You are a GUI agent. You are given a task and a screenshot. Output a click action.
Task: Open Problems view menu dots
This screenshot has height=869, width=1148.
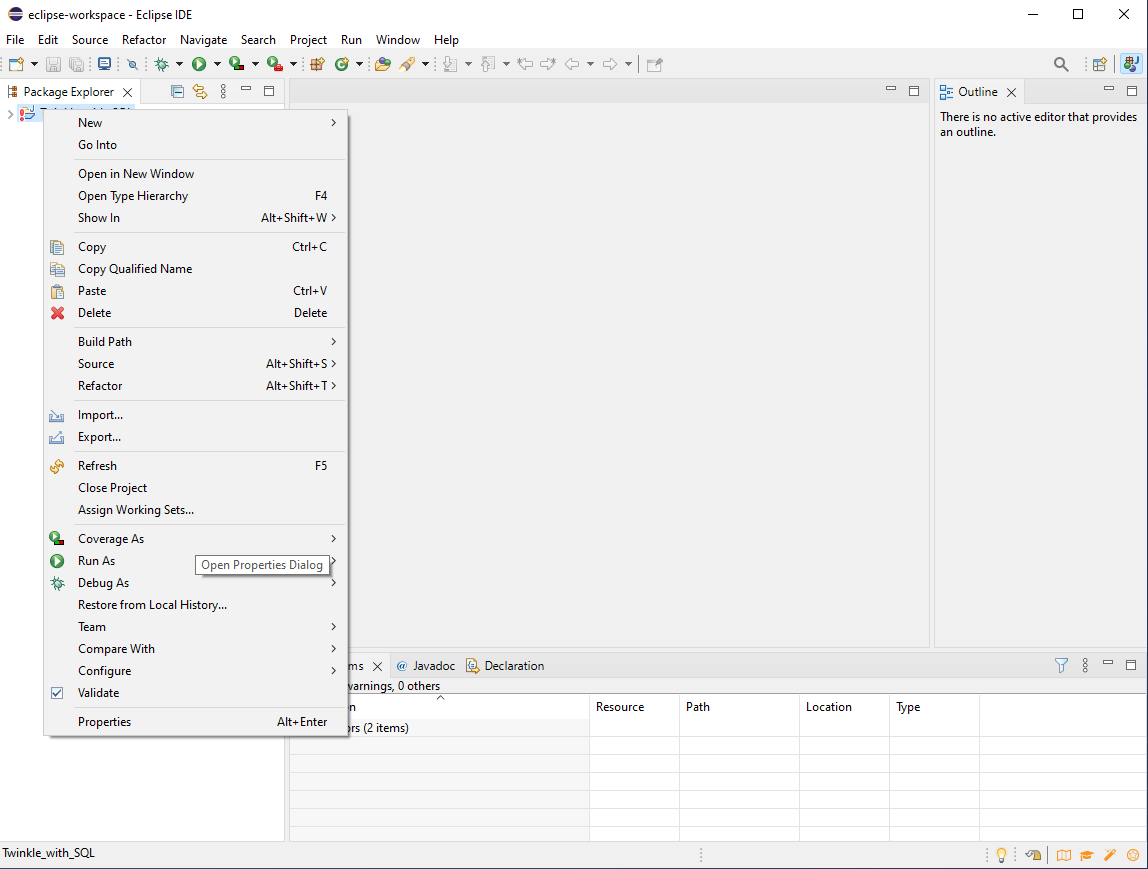[x=1085, y=665]
